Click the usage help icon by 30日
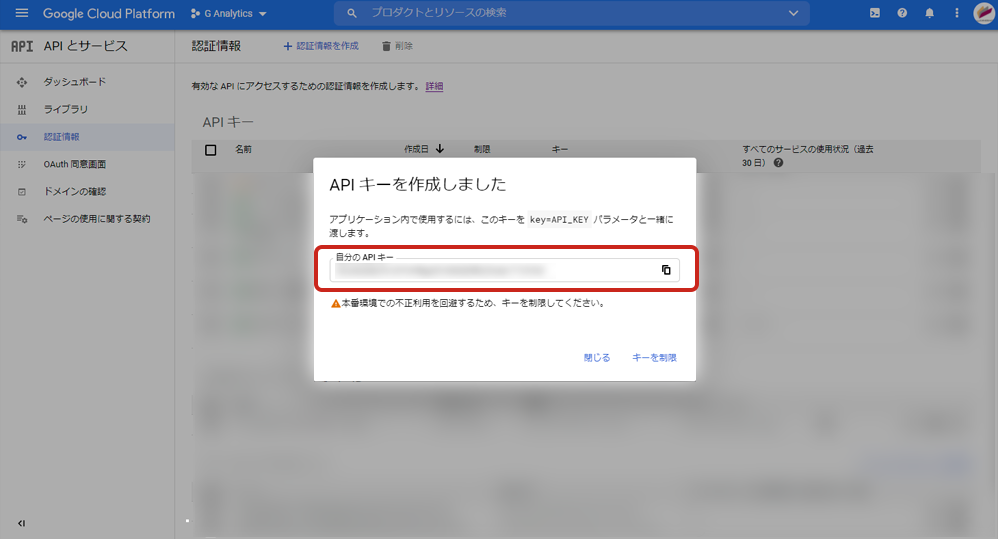 coord(778,162)
